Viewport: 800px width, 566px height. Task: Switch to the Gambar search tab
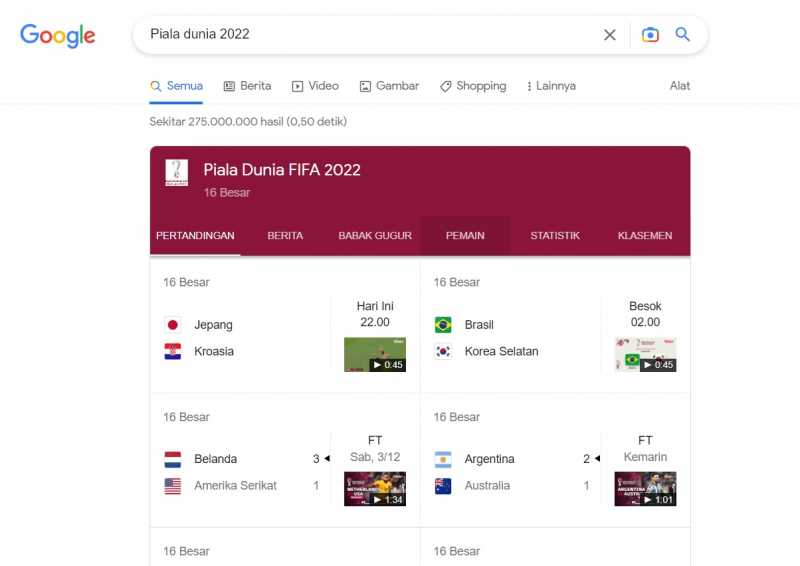click(389, 86)
